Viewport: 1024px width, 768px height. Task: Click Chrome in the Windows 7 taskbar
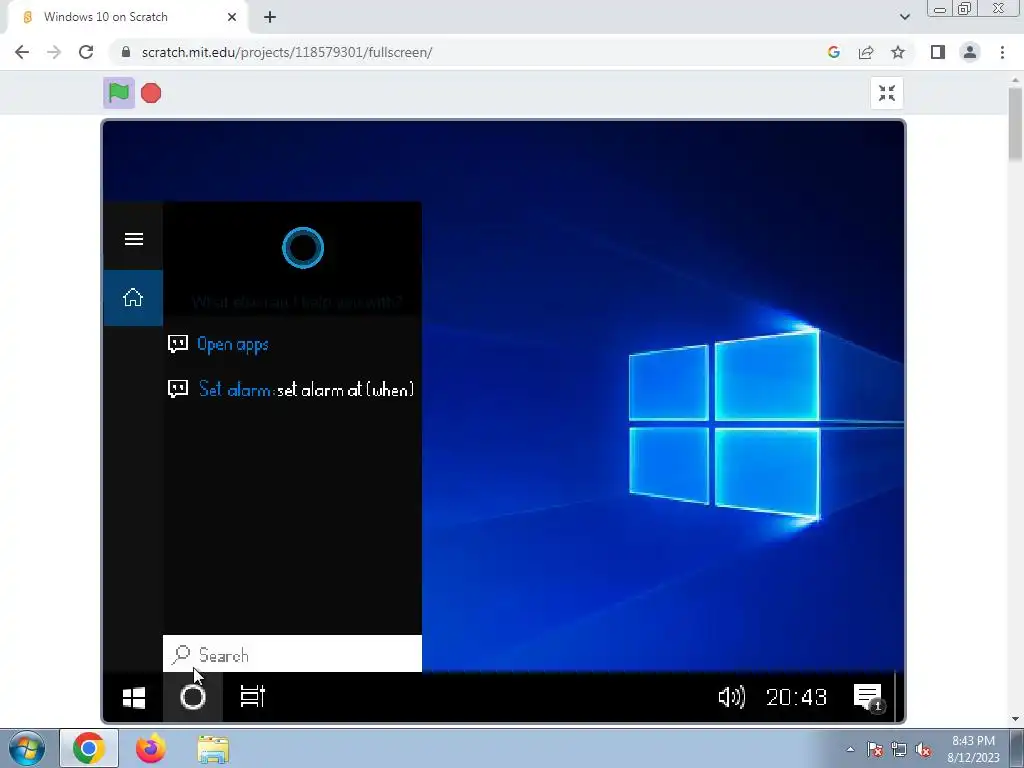(x=89, y=748)
